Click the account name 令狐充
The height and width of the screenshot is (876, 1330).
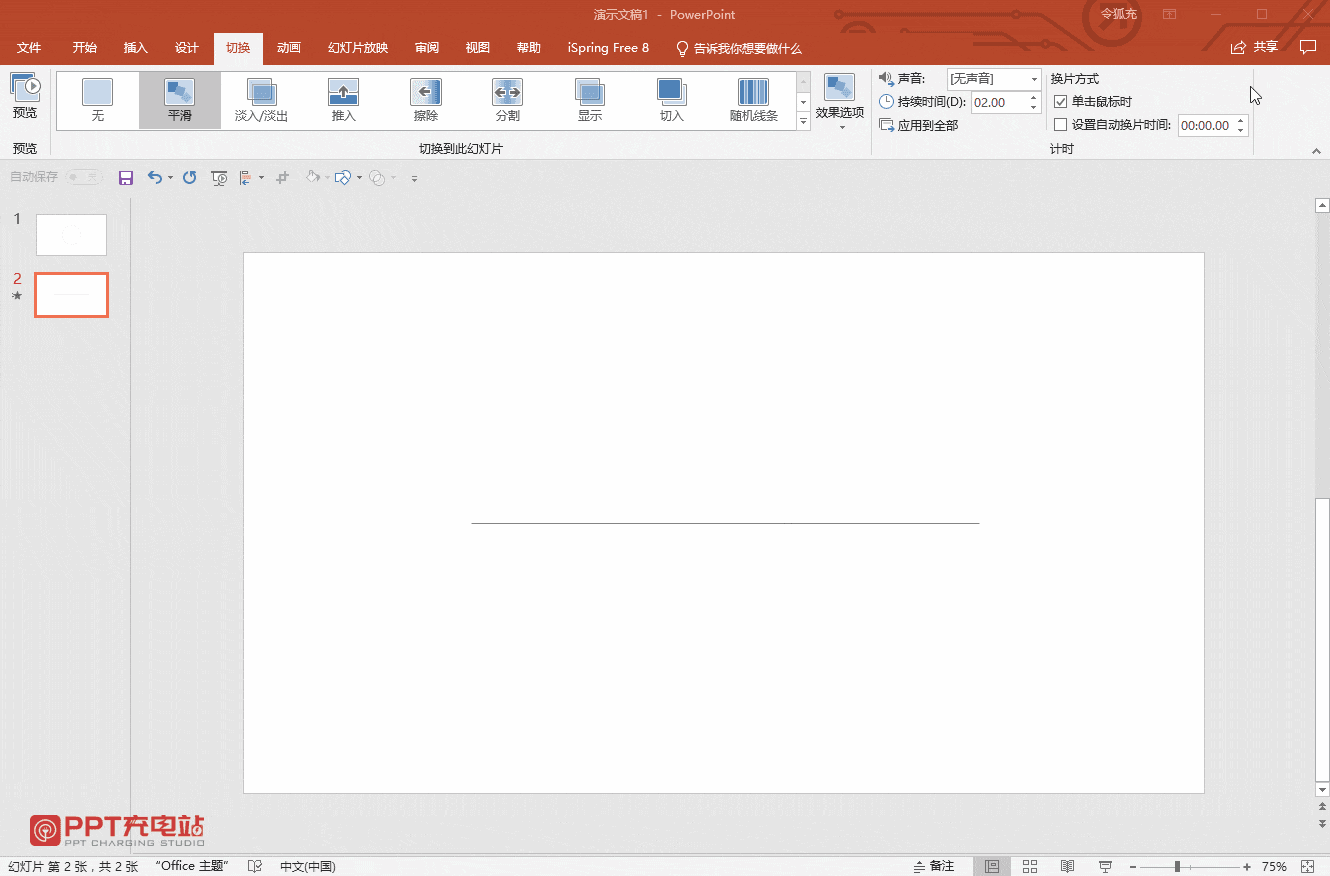pos(1118,14)
